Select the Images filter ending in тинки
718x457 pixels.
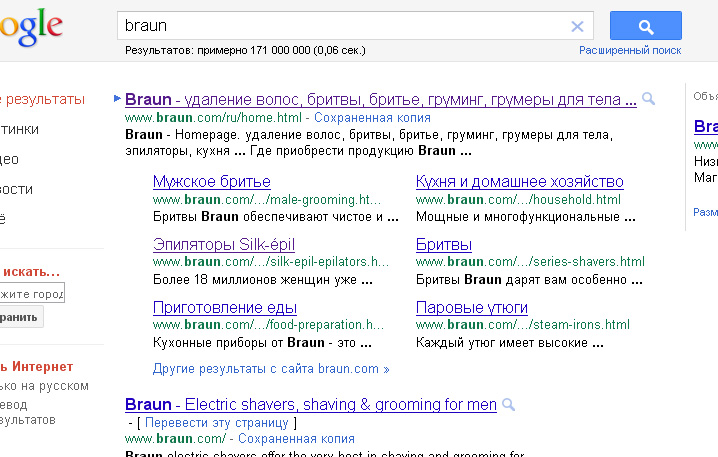pos(19,130)
